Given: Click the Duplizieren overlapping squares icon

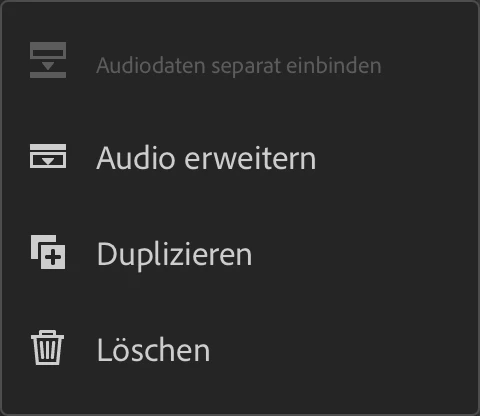Looking at the screenshot, I should coord(48,252).
